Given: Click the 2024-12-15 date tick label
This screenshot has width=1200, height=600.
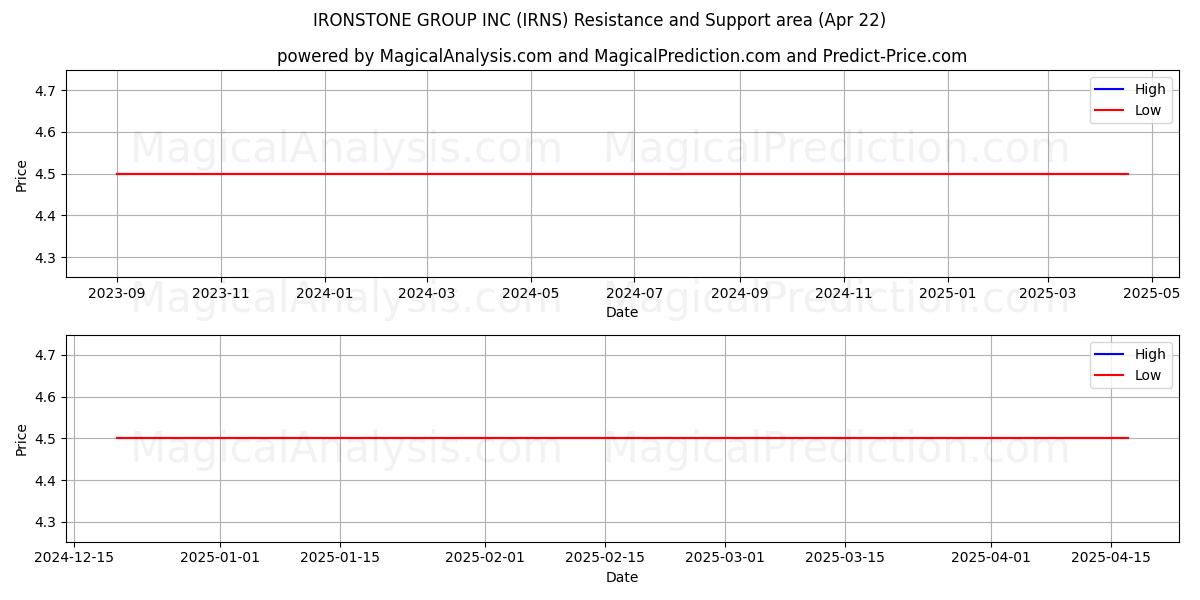Looking at the screenshot, I should click(75, 559).
